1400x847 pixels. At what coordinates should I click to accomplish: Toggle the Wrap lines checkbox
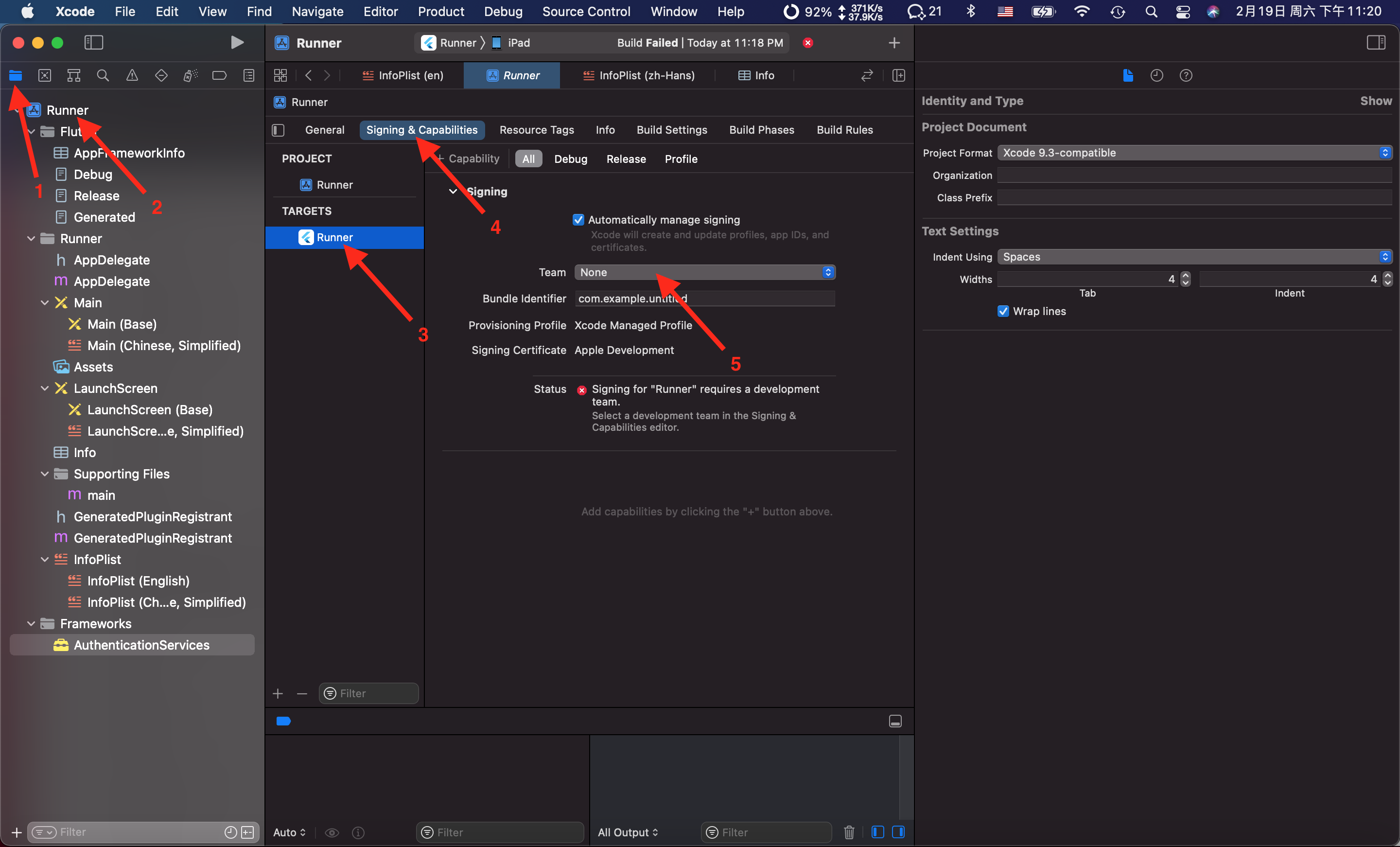[x=1003, y=311]
